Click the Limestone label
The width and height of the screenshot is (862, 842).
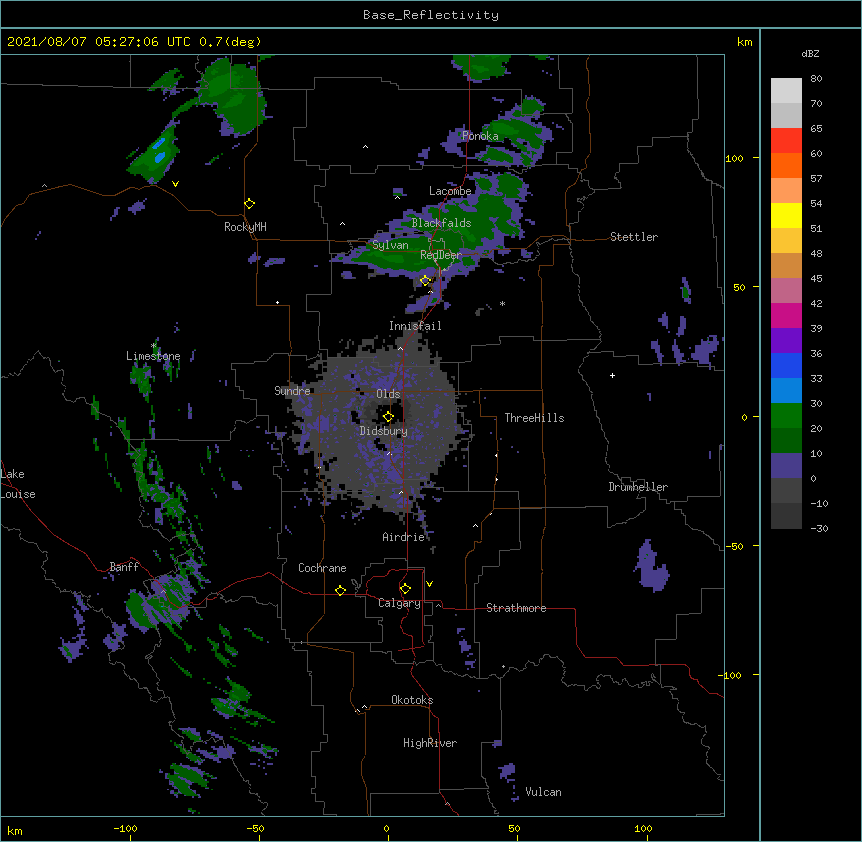point(153,356)
